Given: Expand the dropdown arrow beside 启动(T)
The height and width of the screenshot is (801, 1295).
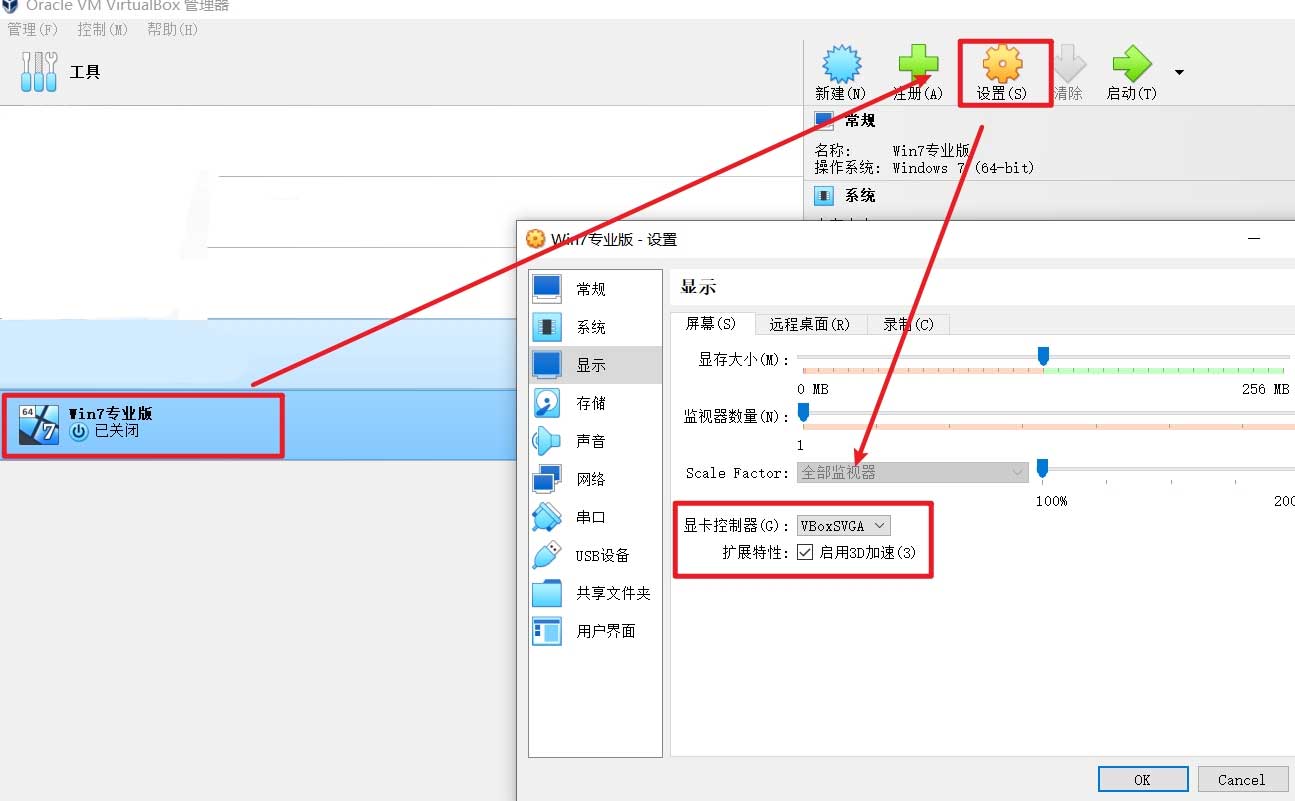Looking at the screenshot, I should [x=1180, y=72].
